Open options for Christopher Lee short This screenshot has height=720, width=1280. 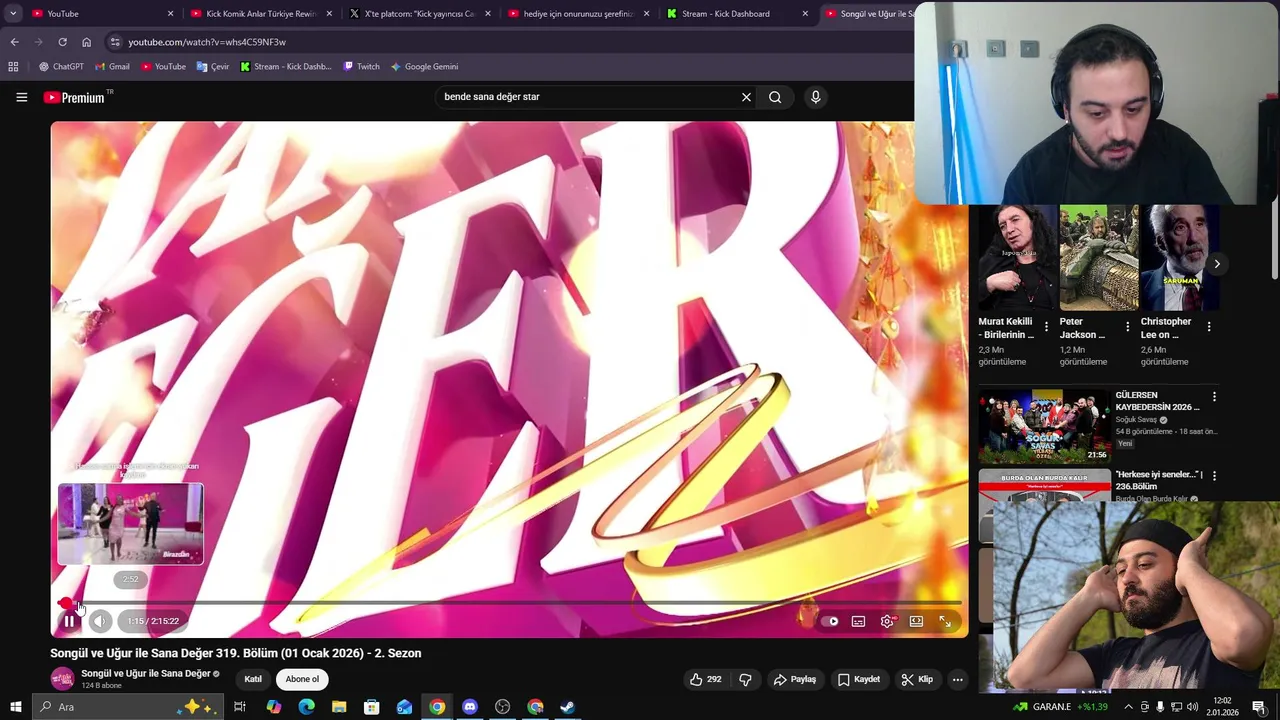click(x=1209, y=327)
